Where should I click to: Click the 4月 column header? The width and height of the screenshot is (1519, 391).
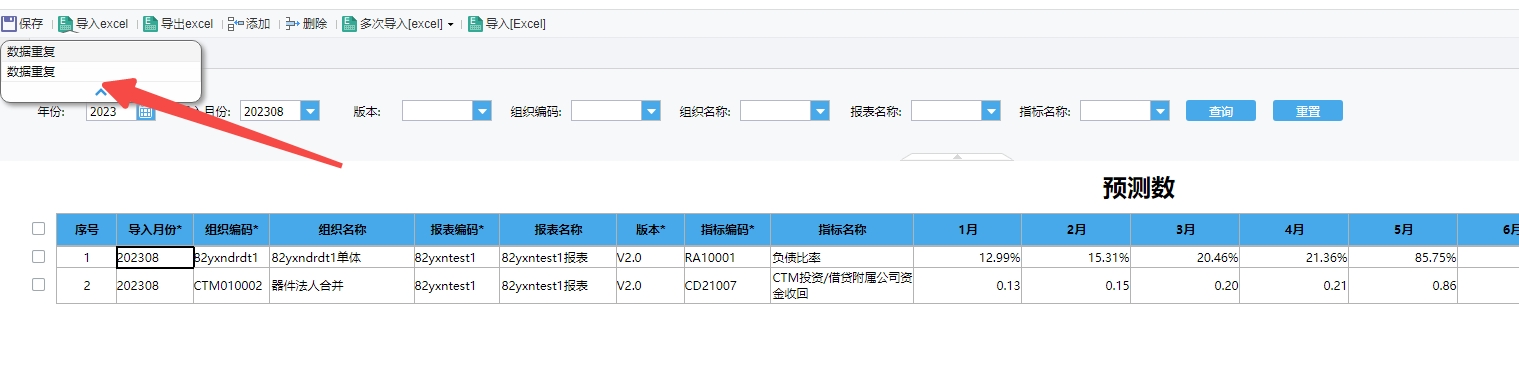point(1294,230)
